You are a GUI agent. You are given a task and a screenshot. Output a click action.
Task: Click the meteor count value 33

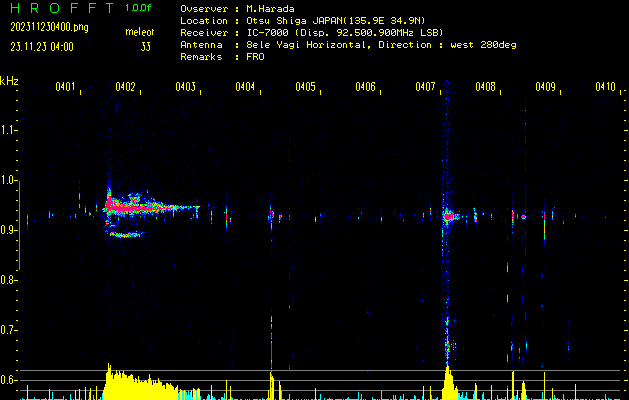146,46
